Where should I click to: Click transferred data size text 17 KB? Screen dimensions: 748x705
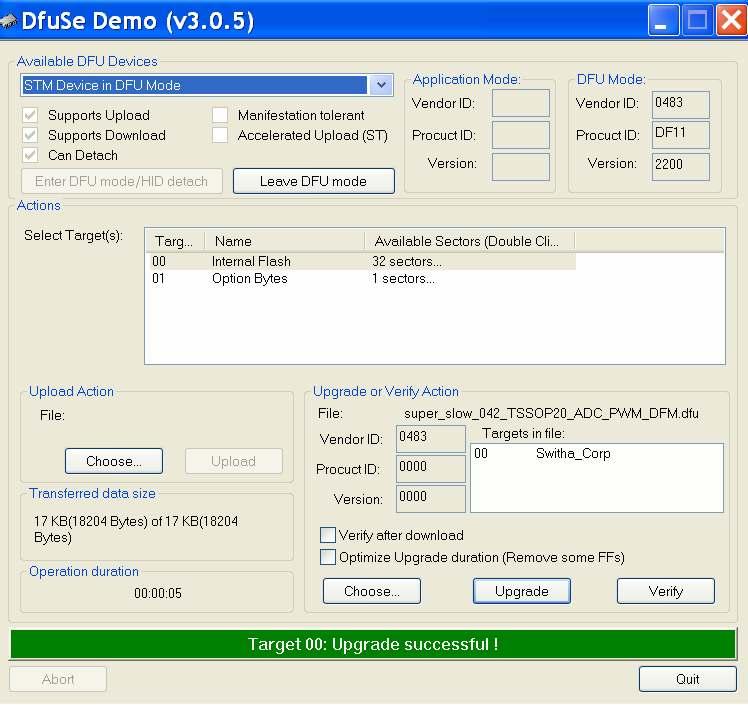pos(136,529)
